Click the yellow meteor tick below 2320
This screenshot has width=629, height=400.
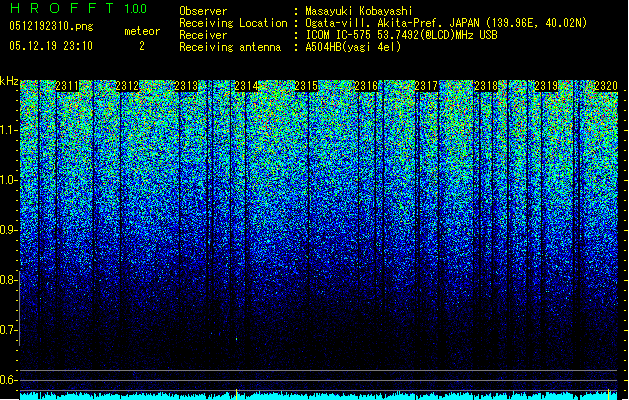(x=609, y=394)
